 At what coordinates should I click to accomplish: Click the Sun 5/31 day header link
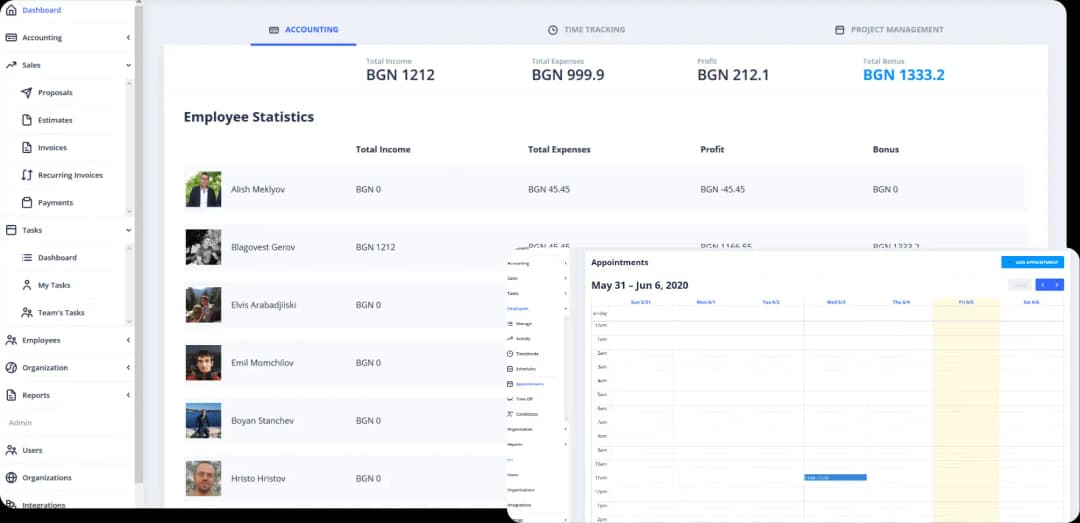coord(641,302)
